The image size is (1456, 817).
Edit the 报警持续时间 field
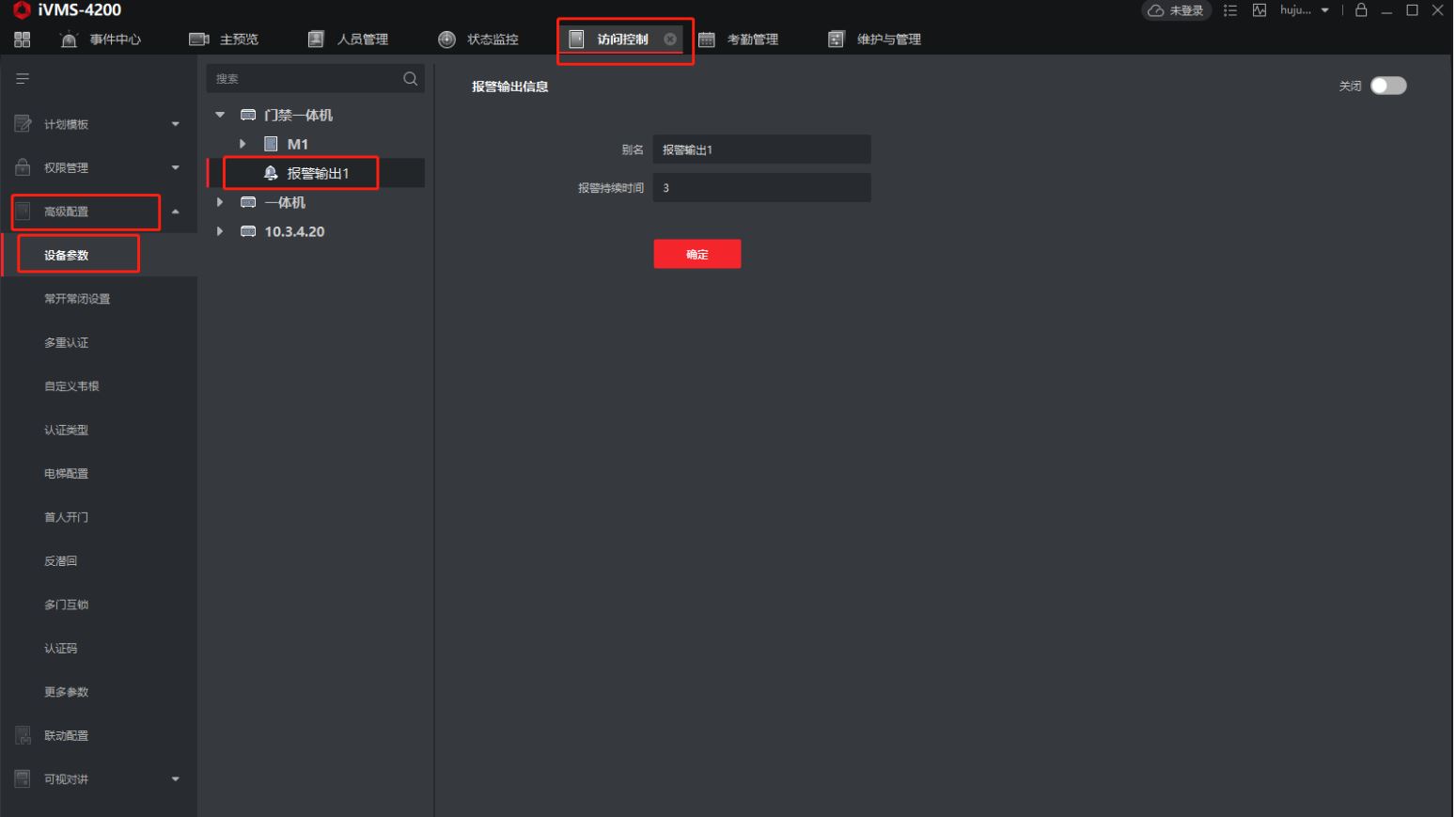(761, 188)
